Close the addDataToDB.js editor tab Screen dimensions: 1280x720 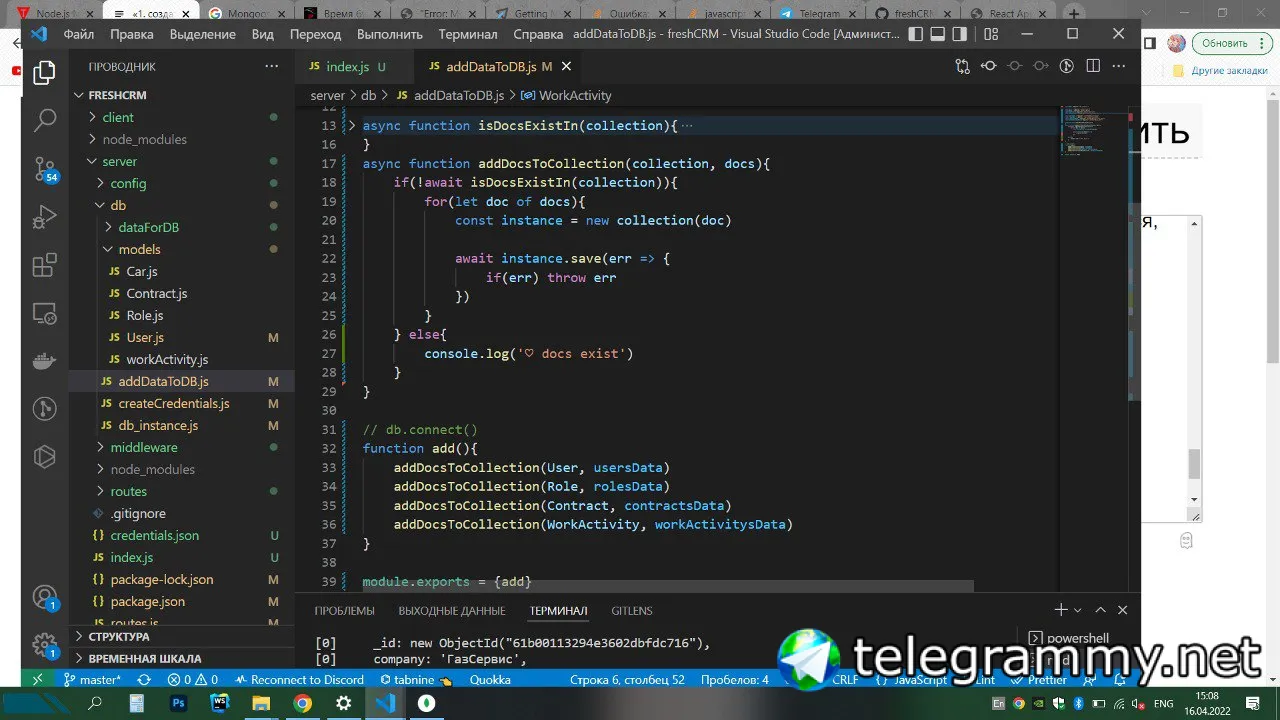[567, 67]
